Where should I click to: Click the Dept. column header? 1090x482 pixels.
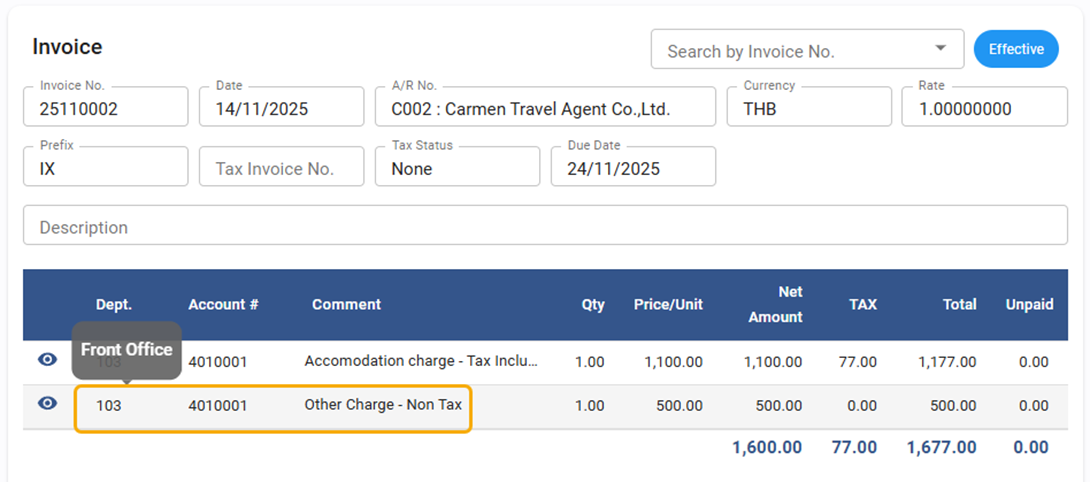(114, 305)
